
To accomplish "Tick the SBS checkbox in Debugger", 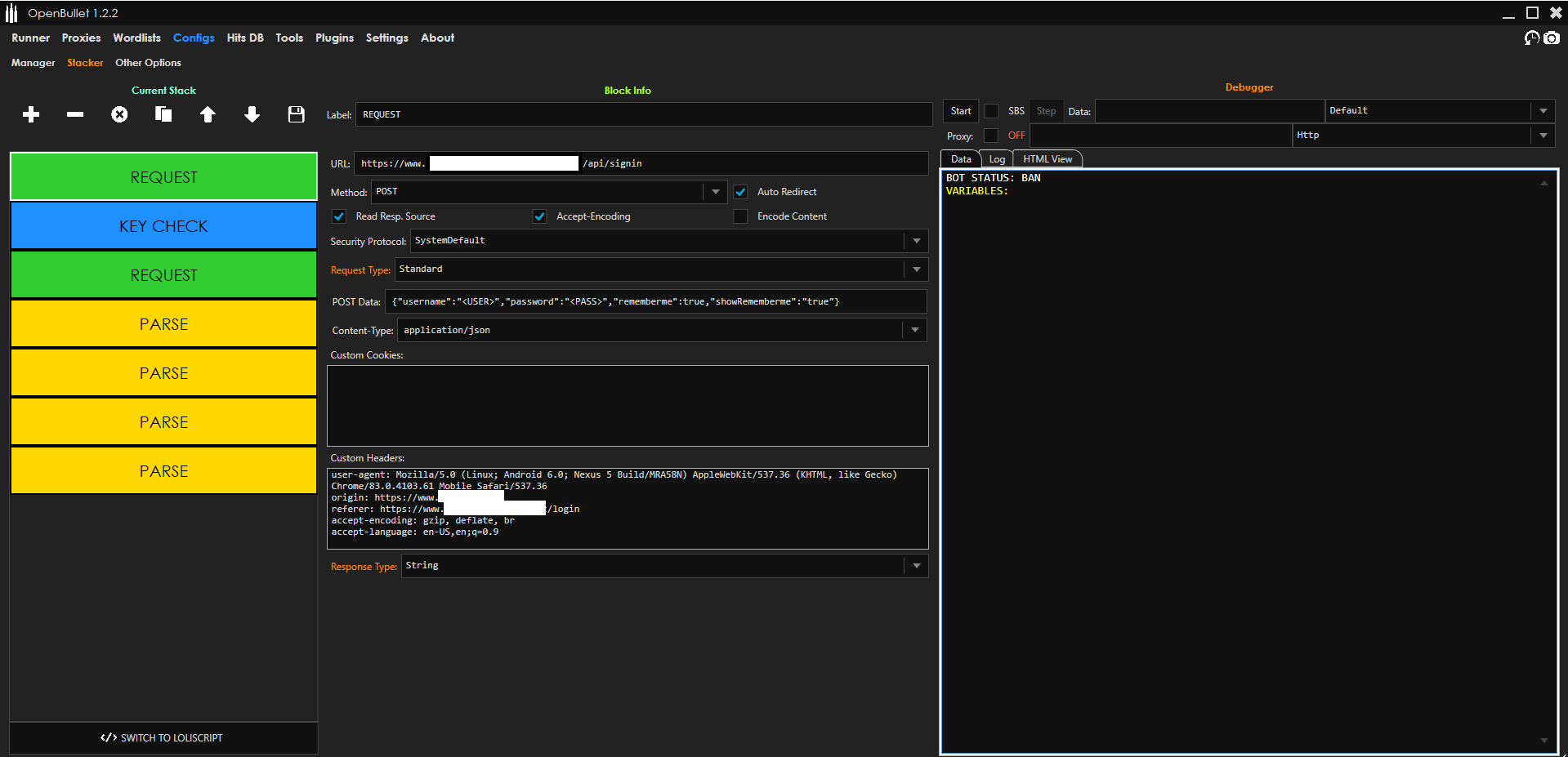I will coord(991,111).
